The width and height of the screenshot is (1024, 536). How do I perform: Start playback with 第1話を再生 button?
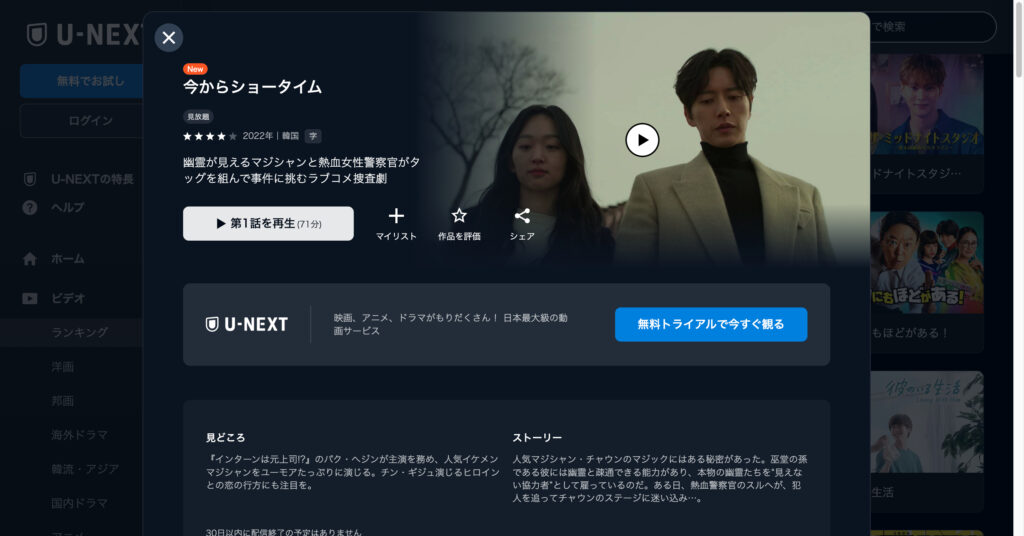pyautogui.click(x=268, y=223)
